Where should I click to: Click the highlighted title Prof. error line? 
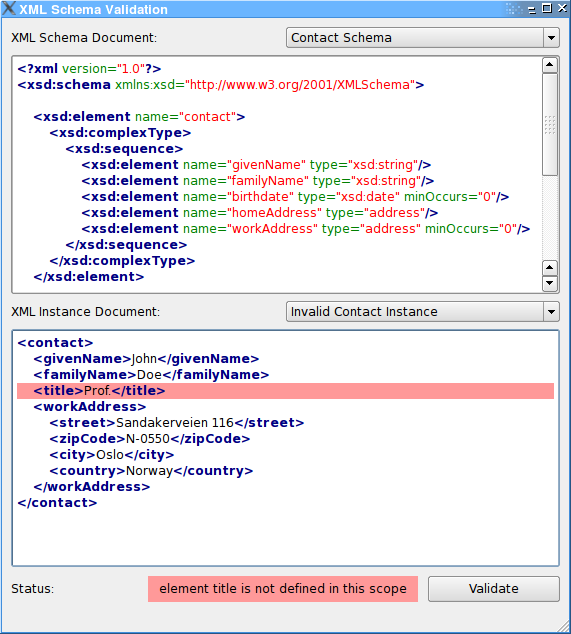(286, 391)
